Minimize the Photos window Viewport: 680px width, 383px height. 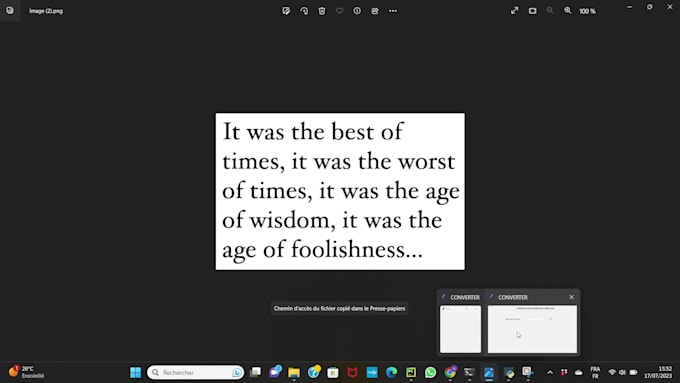[x=629, y=7]
